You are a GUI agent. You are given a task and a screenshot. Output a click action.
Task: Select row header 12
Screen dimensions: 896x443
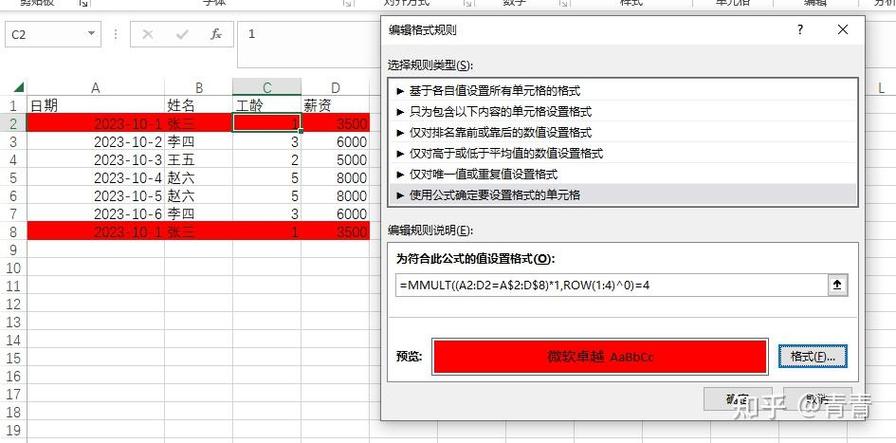point(14,304)
